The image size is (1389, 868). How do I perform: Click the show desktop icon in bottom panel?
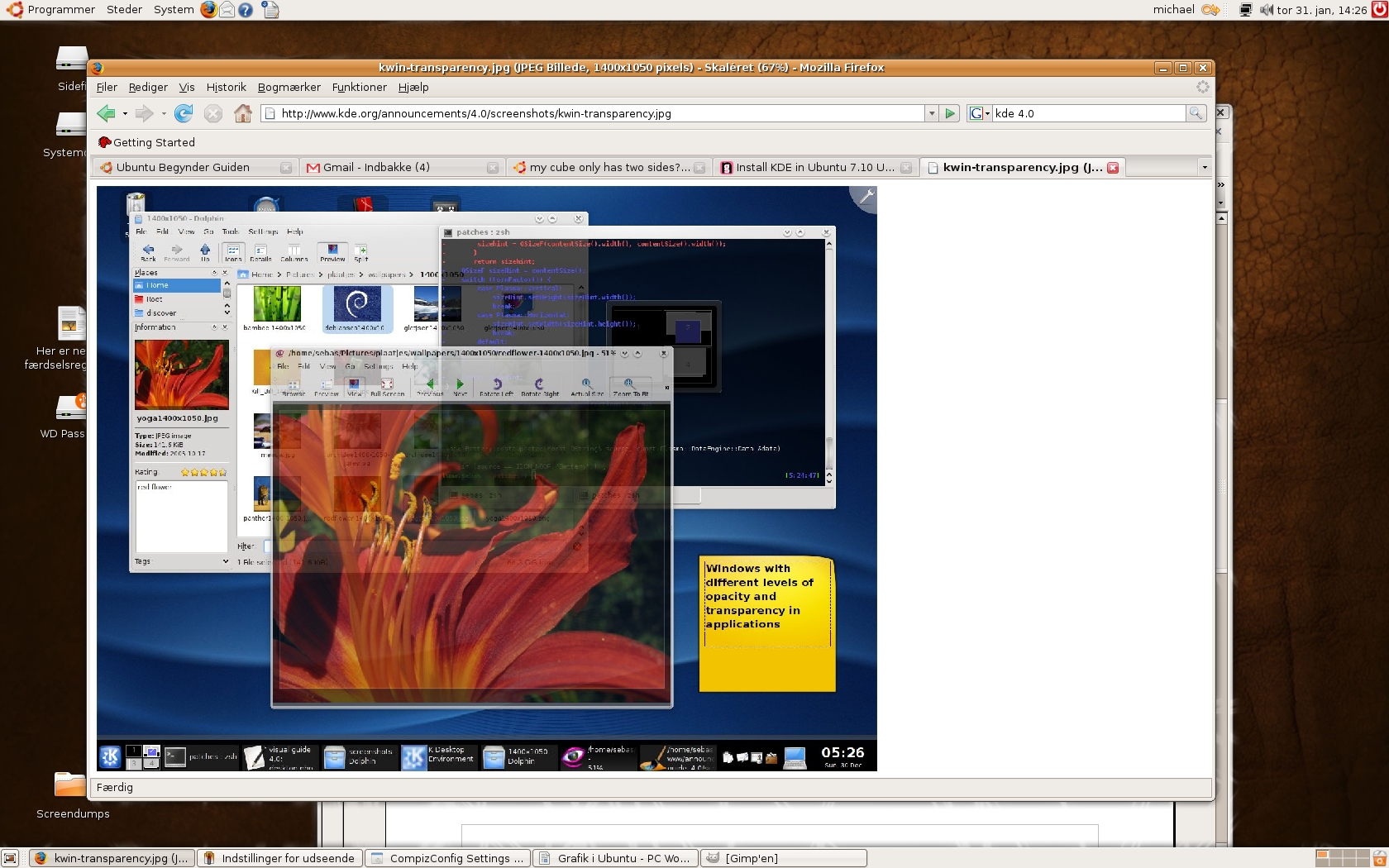[10, 858]
